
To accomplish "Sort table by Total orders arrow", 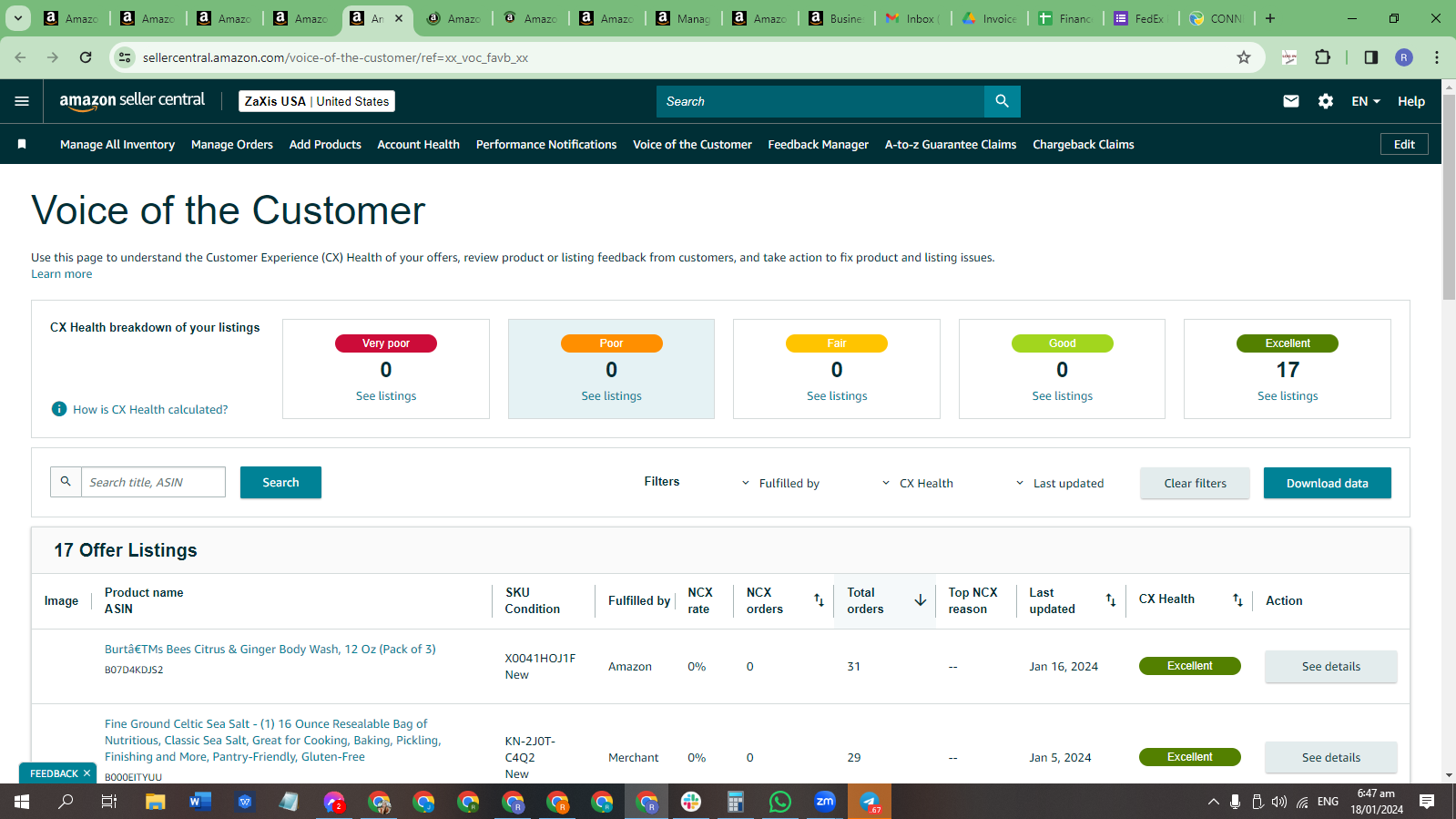I will coord(921,599).
